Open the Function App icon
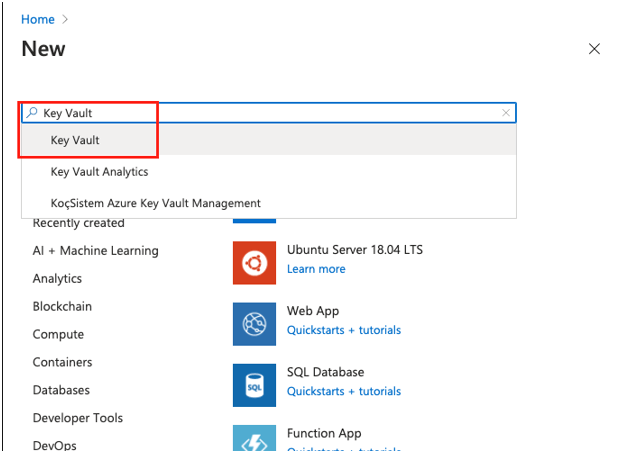The image size is (626, 451). (x=254, y=438)
